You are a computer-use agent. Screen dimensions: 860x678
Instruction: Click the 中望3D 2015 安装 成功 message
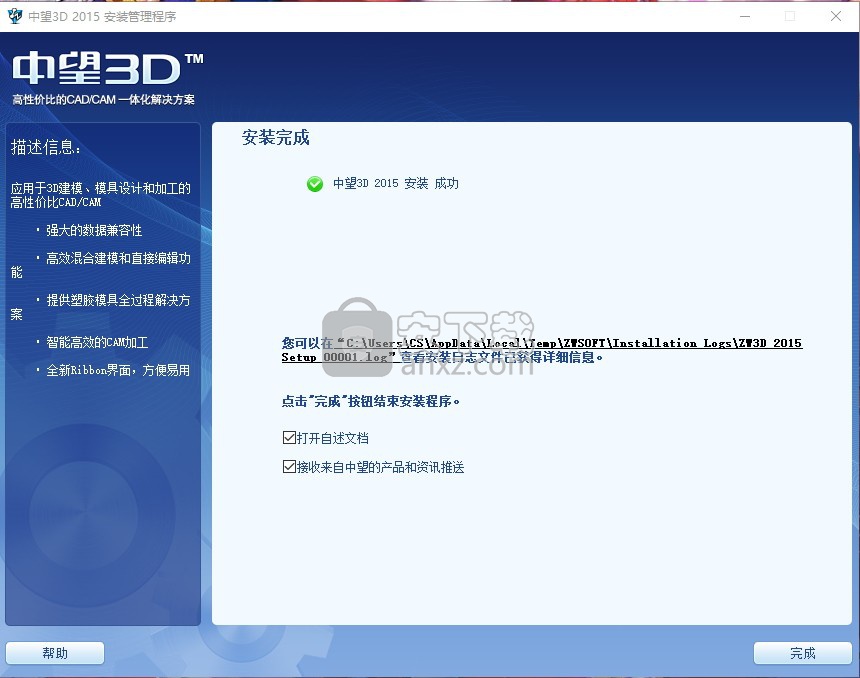tap(395, 183)
